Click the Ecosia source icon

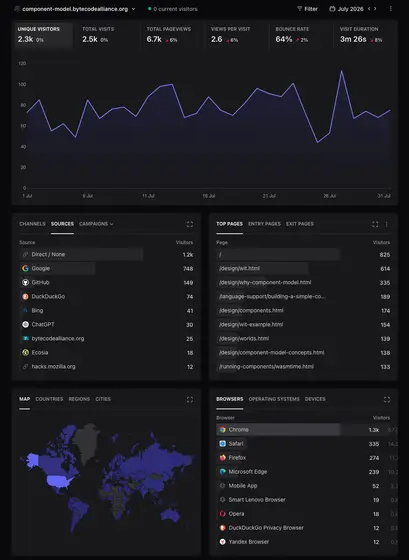[x=25, y=352]
